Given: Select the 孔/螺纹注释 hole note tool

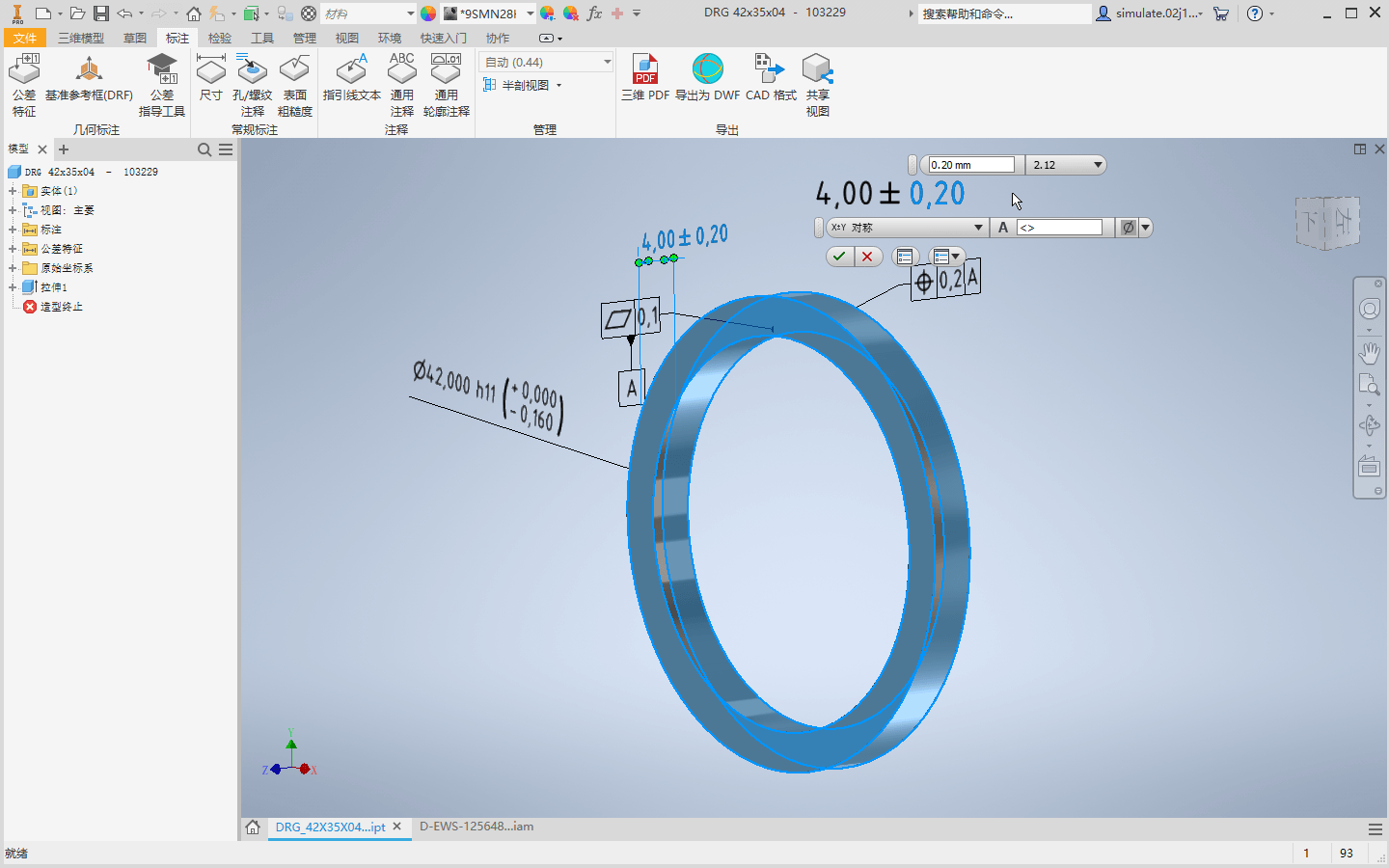Looking at the screenshot, I should pyautogui.click(x=253, y=85).
